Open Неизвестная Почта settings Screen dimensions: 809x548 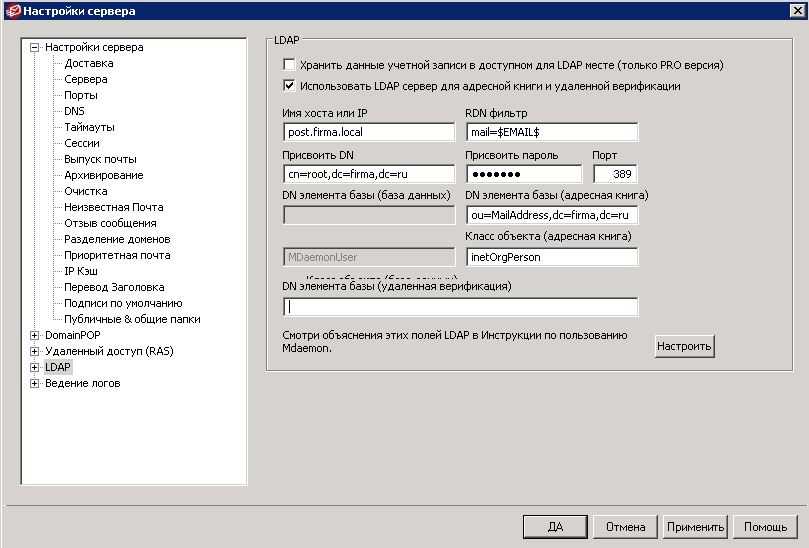(x=114, y=207)
